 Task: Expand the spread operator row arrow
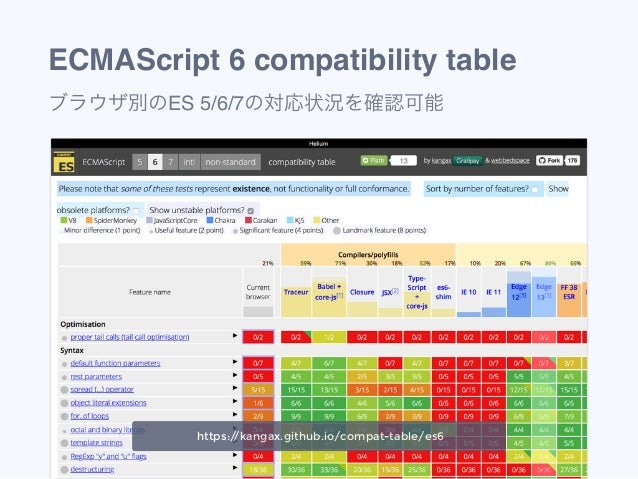(235, 388)
